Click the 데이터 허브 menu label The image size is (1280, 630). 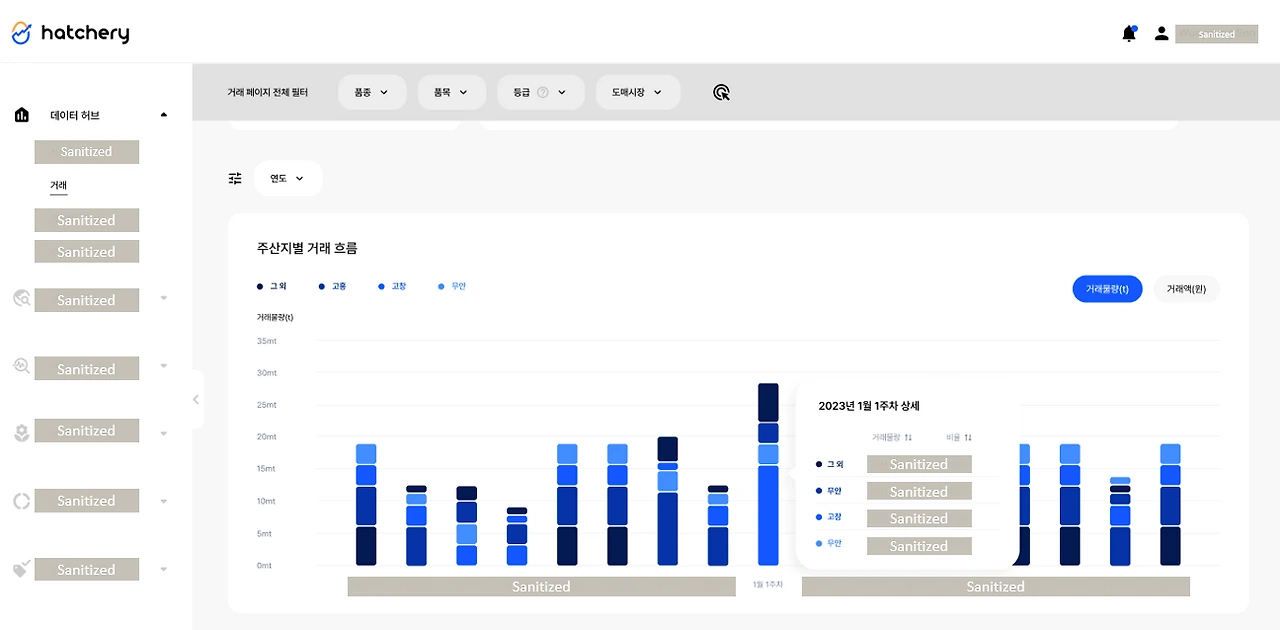point(75,115)
